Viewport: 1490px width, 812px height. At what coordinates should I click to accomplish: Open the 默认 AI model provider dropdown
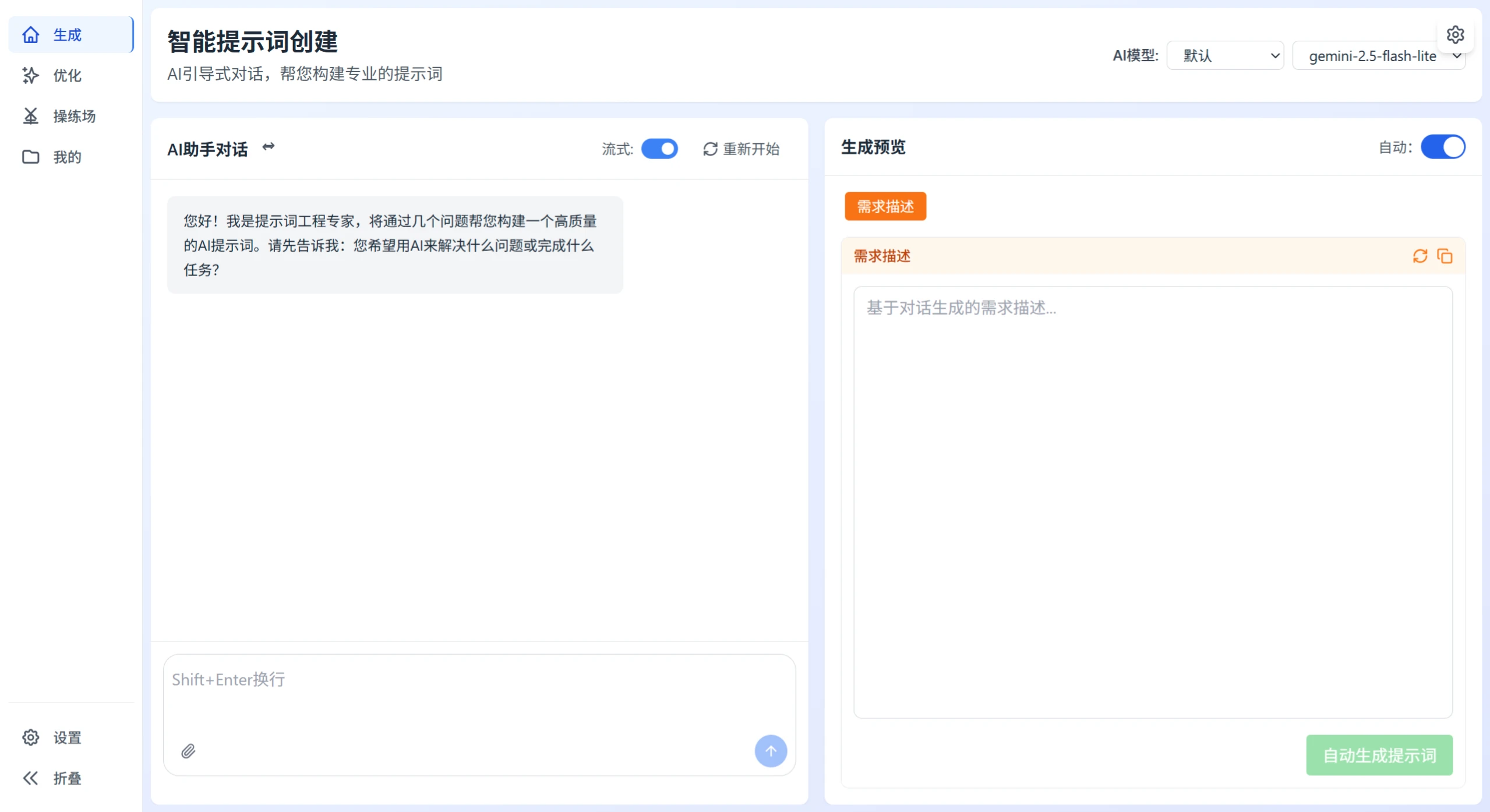[1225, 56]
